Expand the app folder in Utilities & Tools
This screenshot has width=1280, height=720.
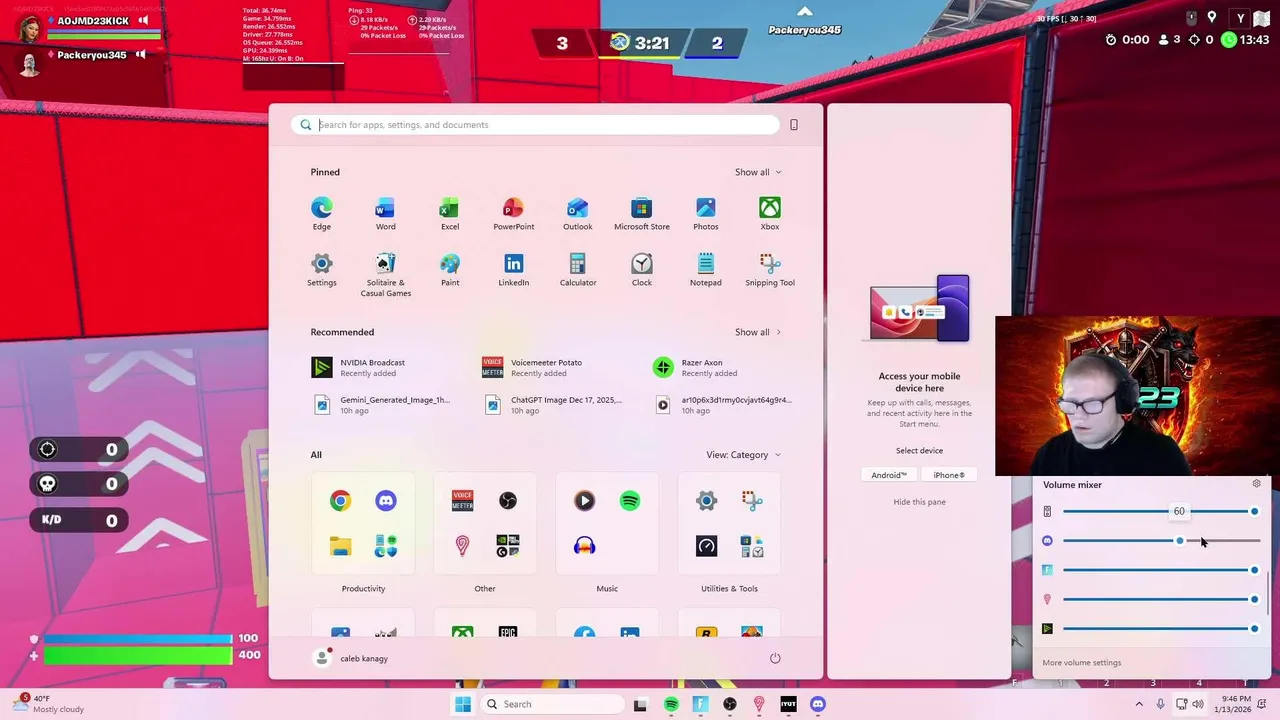point(751,546)
